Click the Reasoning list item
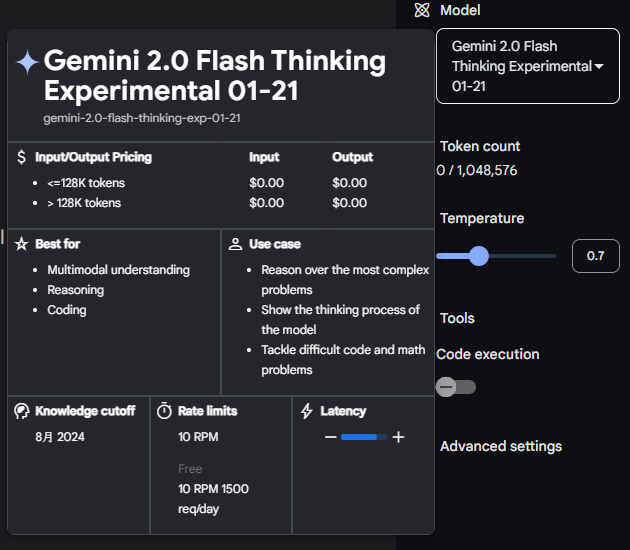This screenshot has width=630, height=550. point(76,290)
